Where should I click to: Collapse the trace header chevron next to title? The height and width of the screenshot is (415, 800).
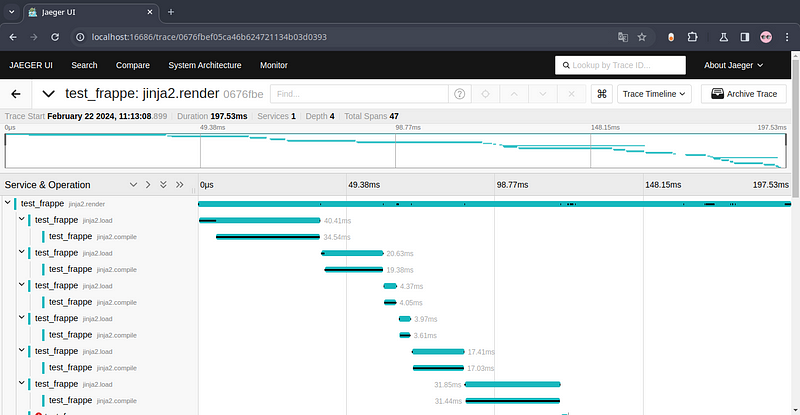point(49,94)
